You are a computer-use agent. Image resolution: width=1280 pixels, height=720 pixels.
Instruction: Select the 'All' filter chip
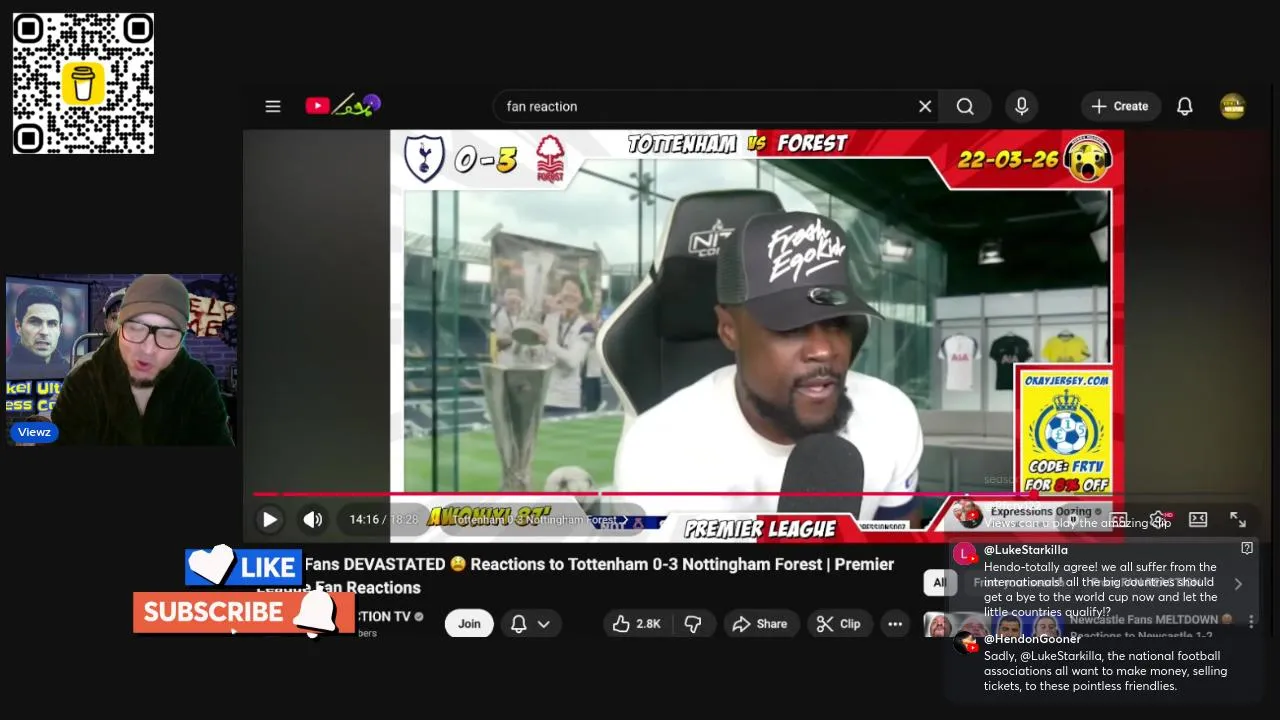[x=939, y=582]
